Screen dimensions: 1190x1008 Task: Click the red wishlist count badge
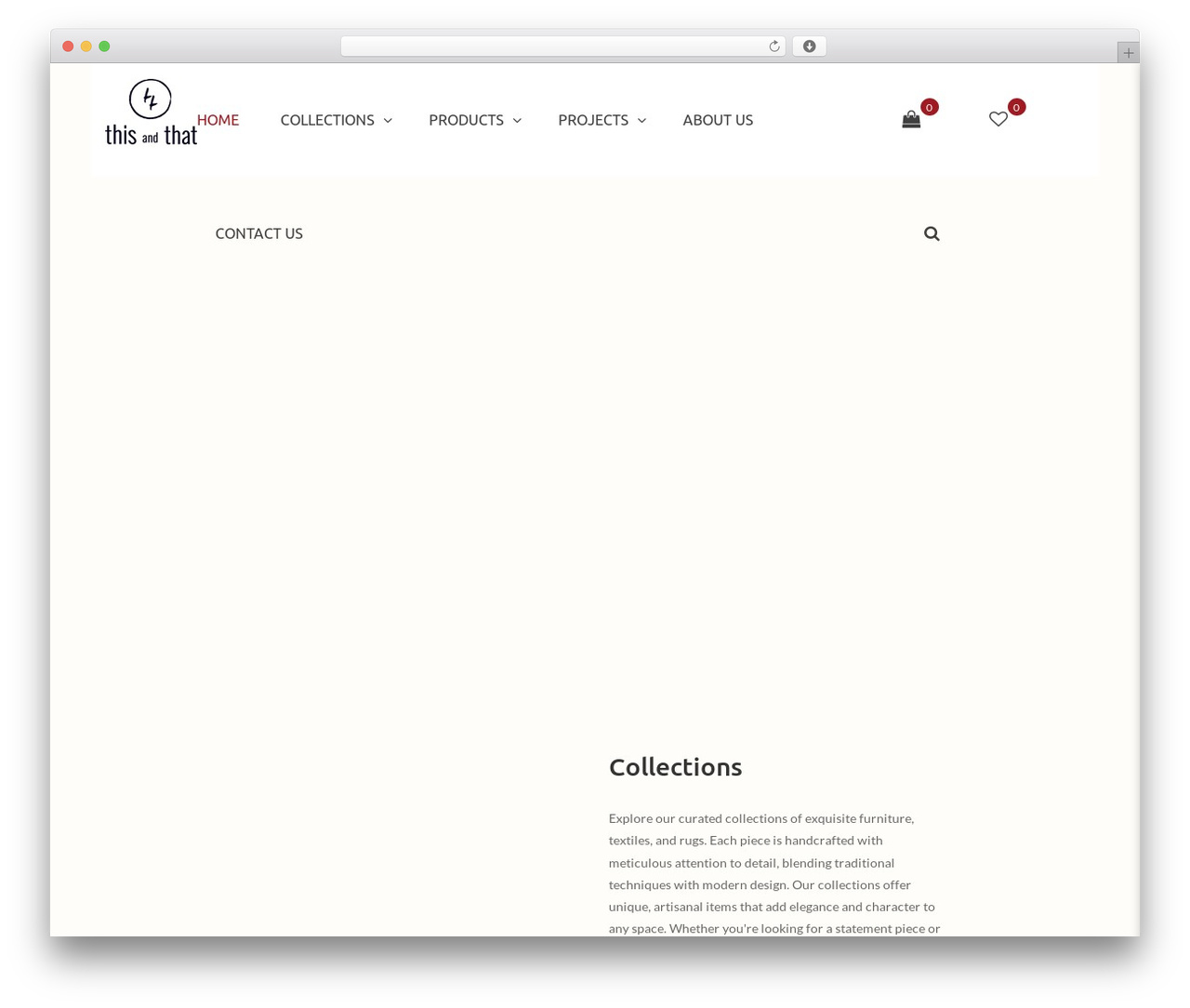point(1017,107)
